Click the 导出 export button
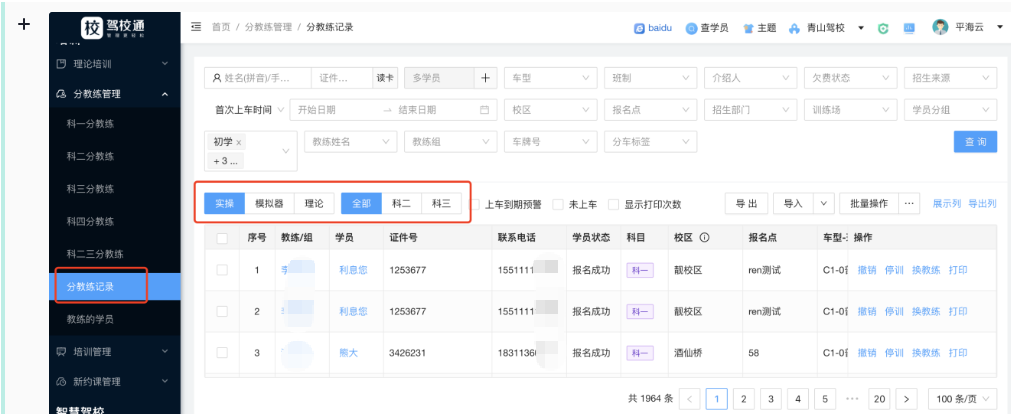1011x414 pixels. click(x=746, y=203)
